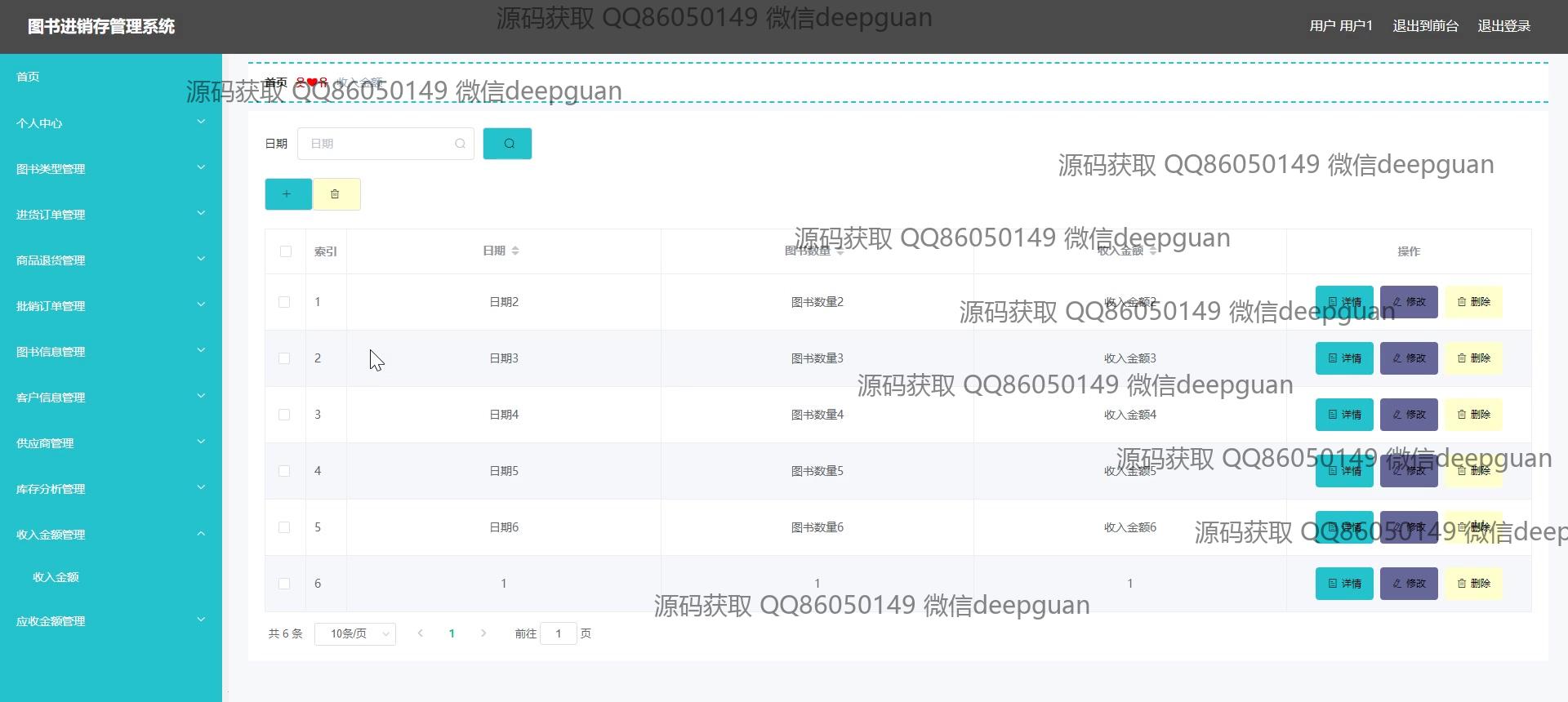Check the checkbox for row index 1
This screenshot has width=1568, height=702.
284,302
